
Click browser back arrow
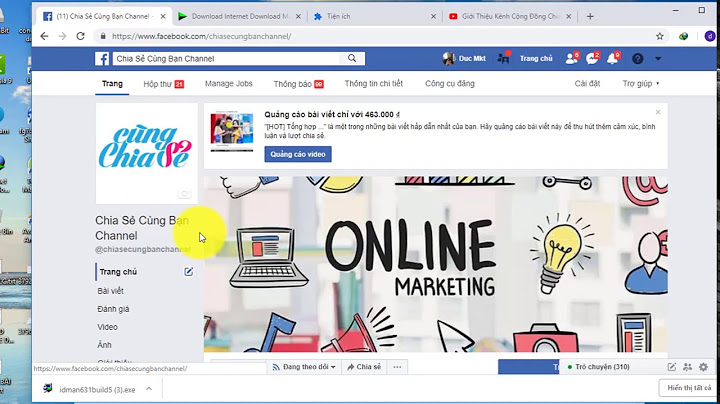44,36
